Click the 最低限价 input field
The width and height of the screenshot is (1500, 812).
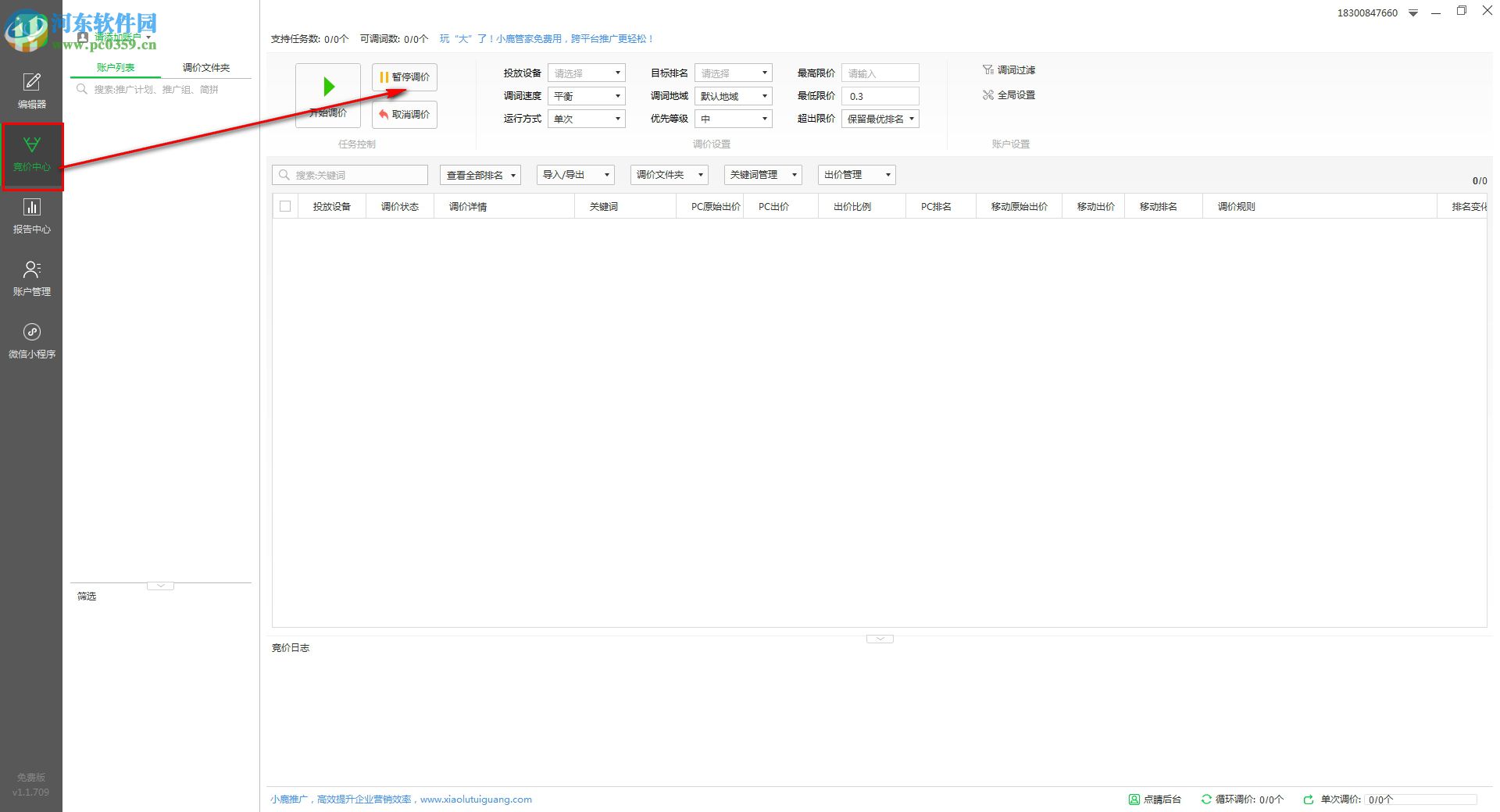[880, 96]
